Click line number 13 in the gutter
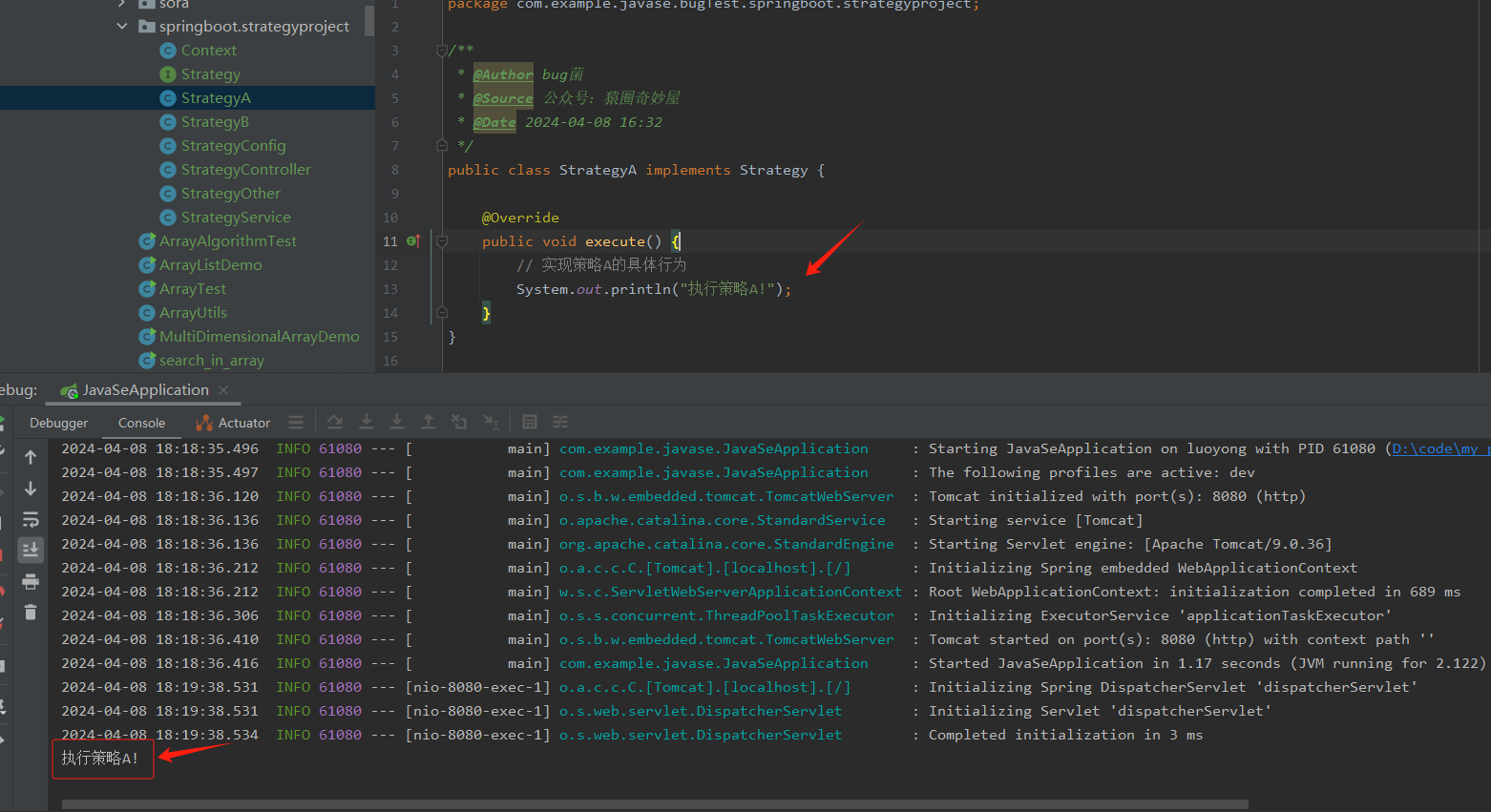Screen dimensions: 1491x812 tap(389, 289)
